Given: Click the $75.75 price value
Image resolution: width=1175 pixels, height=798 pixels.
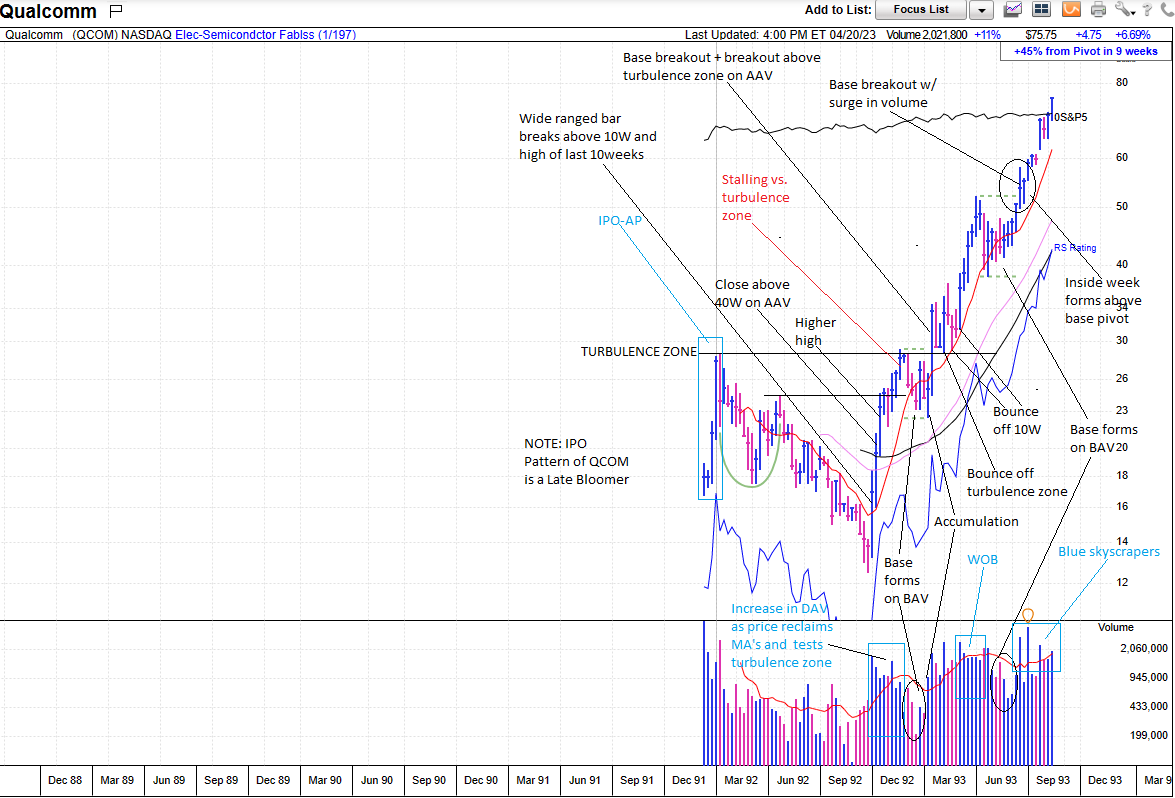Looking at the screenshot, I should tap(1041, 34).
